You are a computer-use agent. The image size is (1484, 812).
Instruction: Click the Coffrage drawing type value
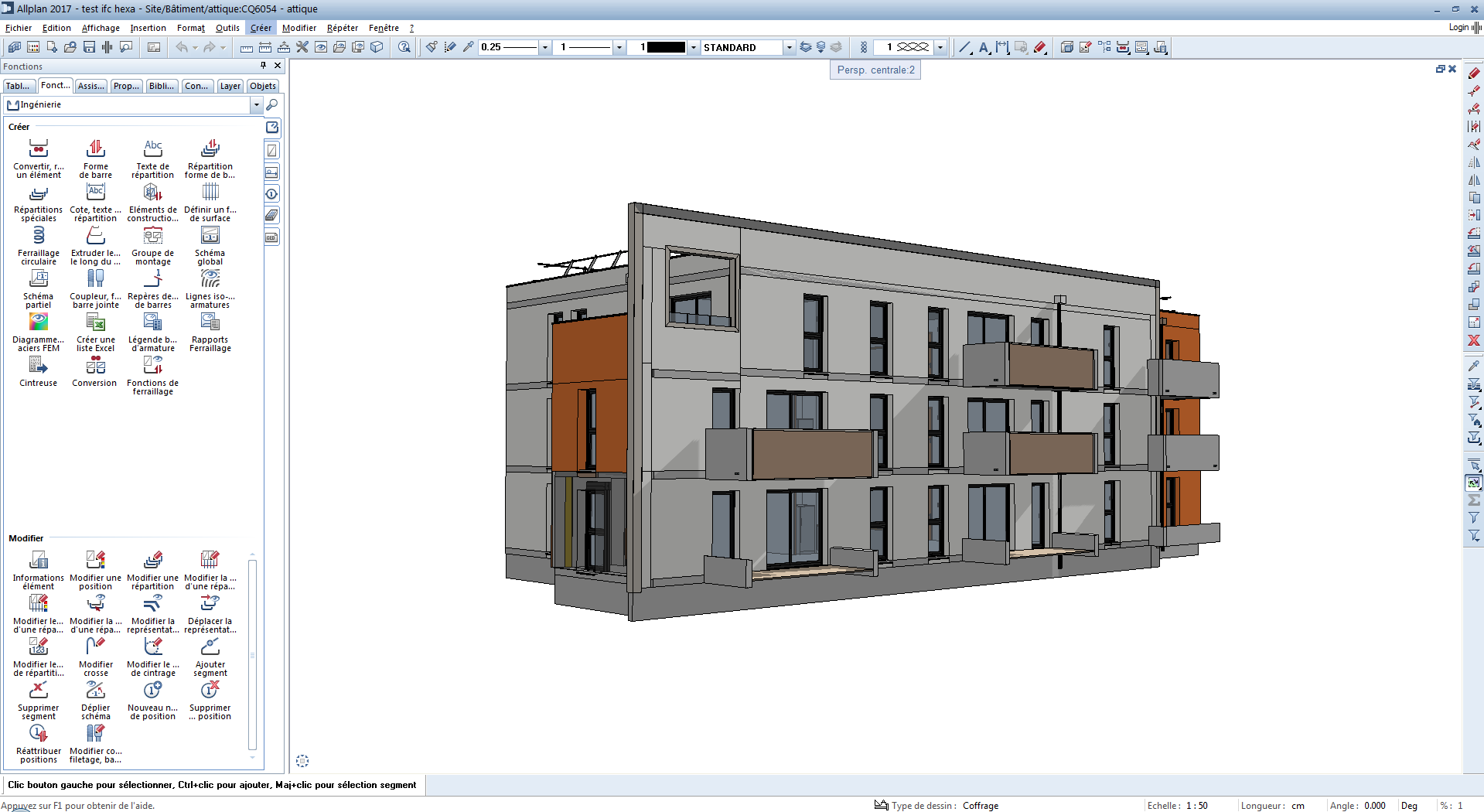[x=980, y=805]
